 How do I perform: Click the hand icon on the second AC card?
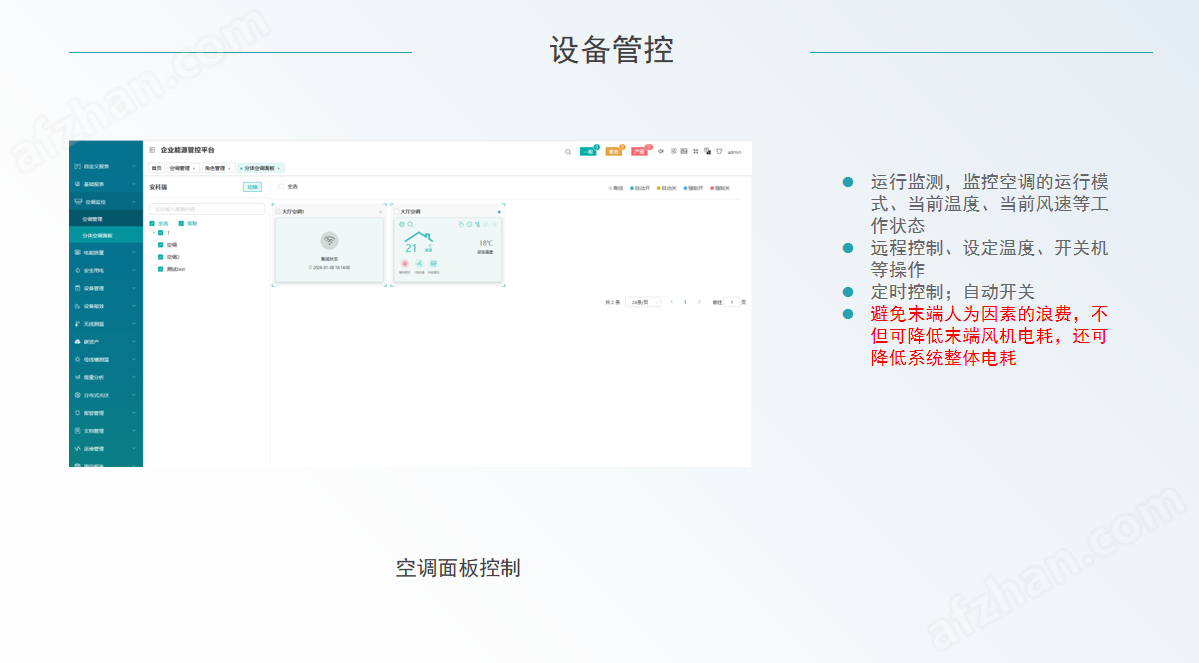click(x=461, y=224)
